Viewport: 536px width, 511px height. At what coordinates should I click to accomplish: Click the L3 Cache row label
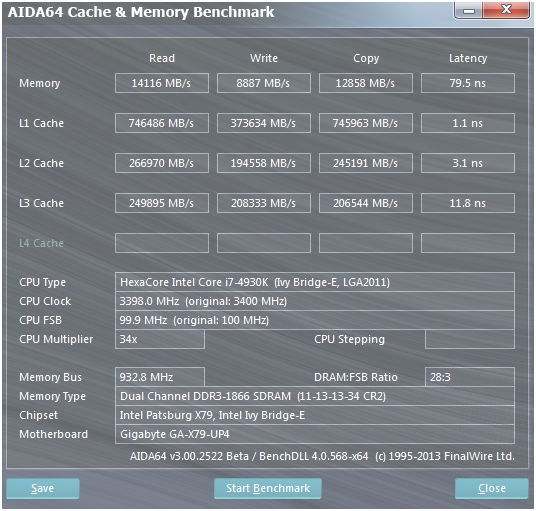pyautogui.click(x=41, y=203)
